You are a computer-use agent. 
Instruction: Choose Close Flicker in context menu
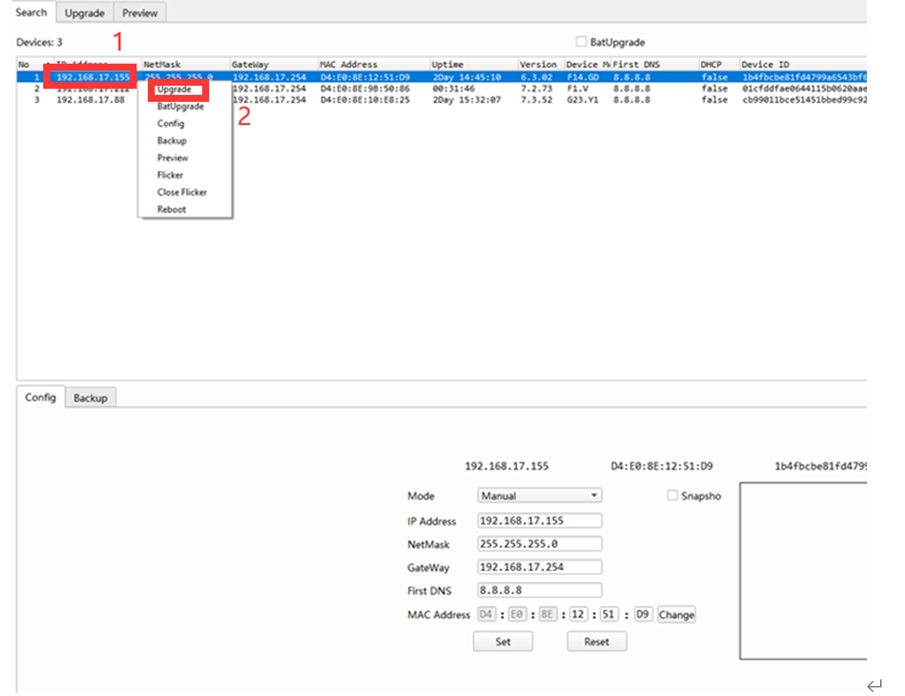[182, 192]
